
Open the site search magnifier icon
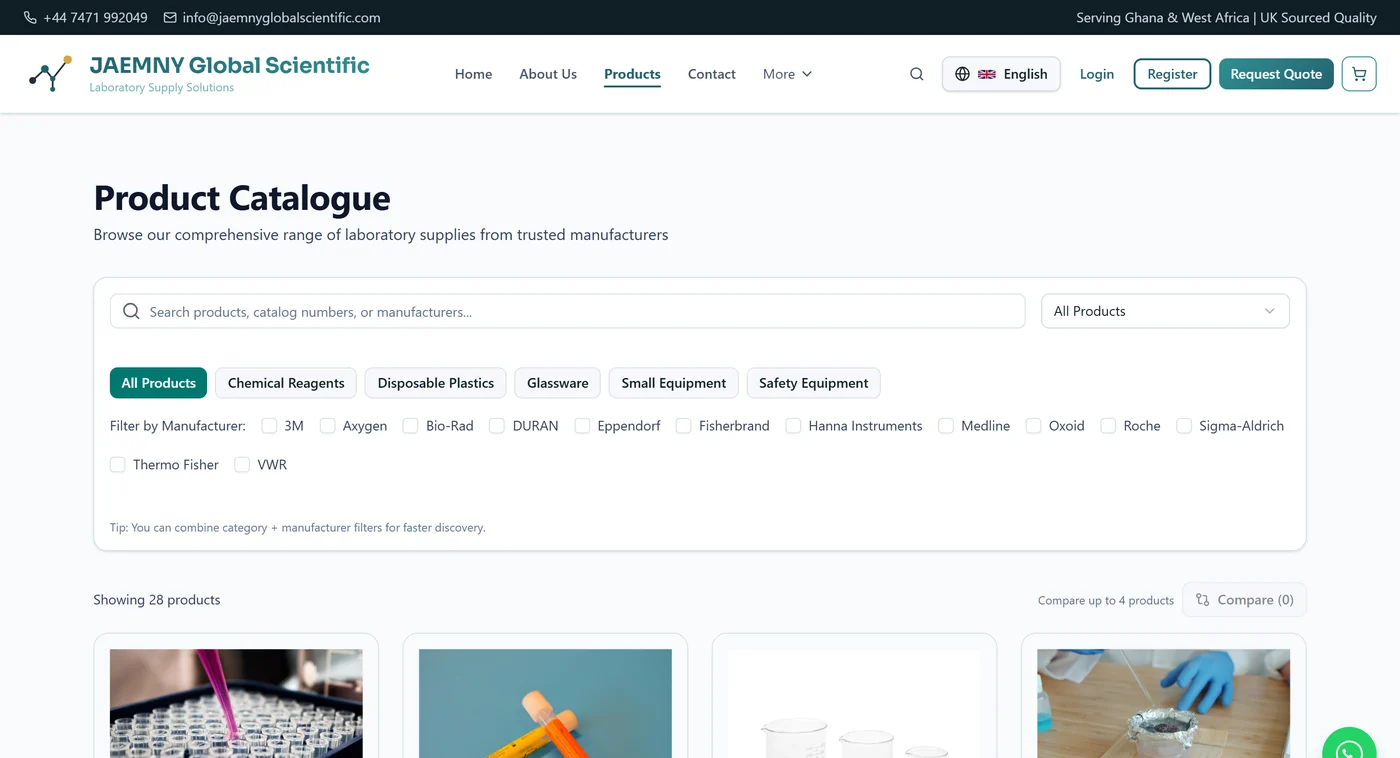[916, 74]
